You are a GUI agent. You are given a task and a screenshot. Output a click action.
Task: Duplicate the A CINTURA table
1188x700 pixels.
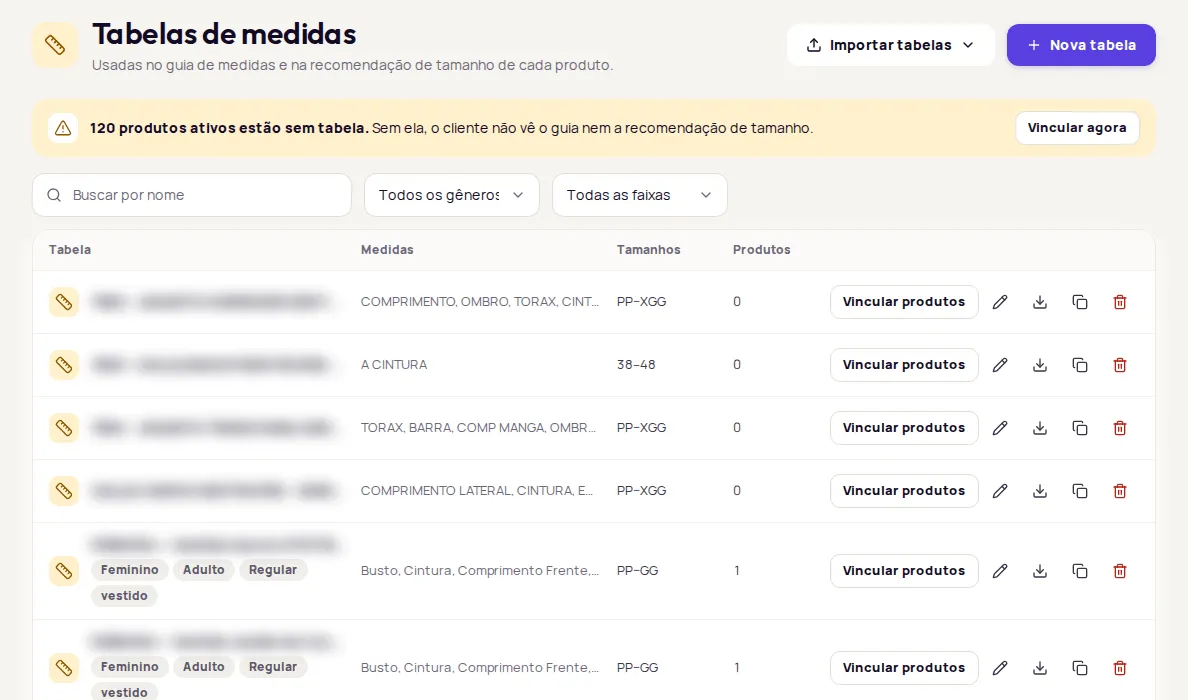1080,364
